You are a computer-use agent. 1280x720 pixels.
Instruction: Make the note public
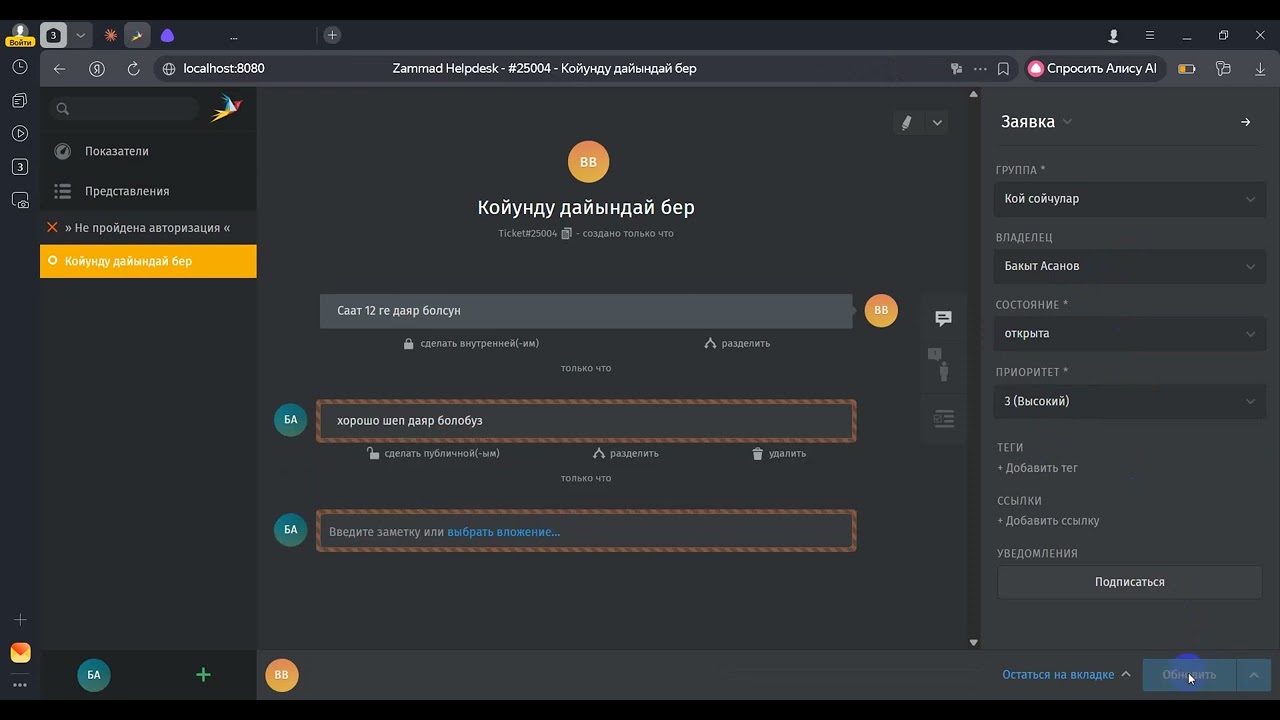tap(434, 453)
